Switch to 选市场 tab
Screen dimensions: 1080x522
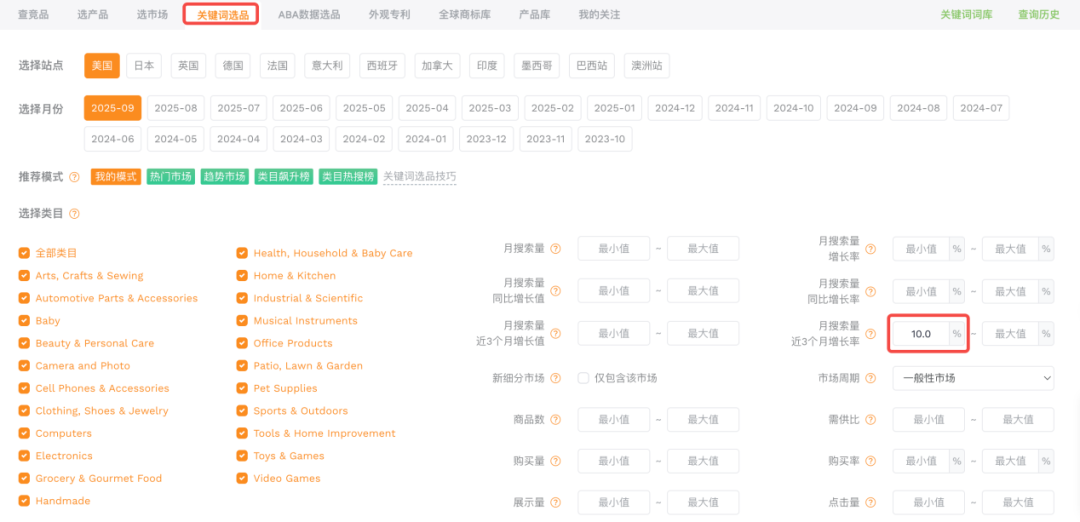point(152,14)
